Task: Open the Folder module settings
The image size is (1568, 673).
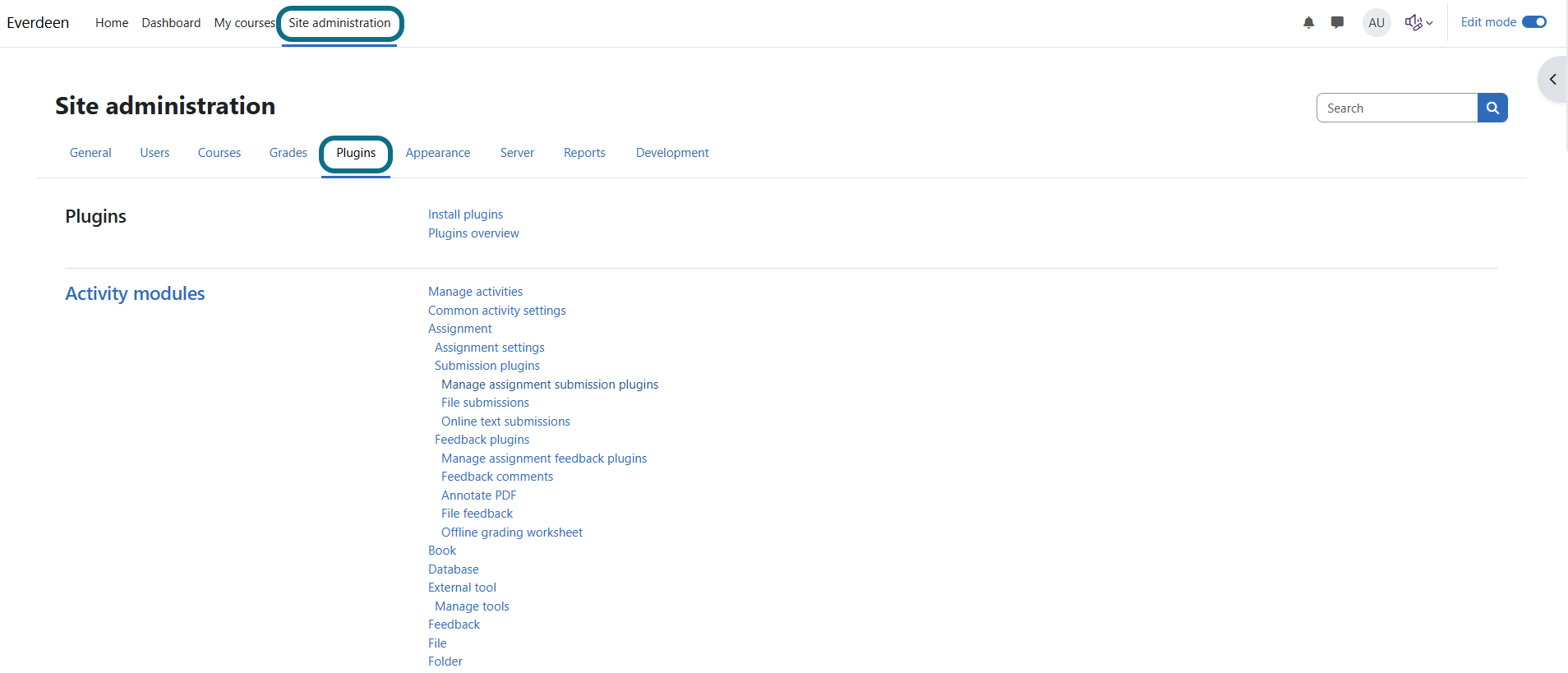Action: click(445, 661)
